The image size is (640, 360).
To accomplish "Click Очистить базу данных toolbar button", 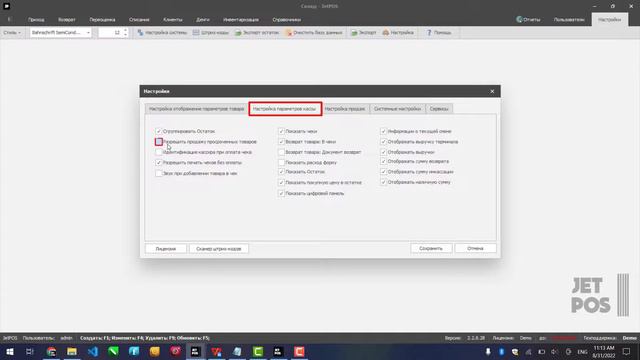I will (x=313, y=32).
